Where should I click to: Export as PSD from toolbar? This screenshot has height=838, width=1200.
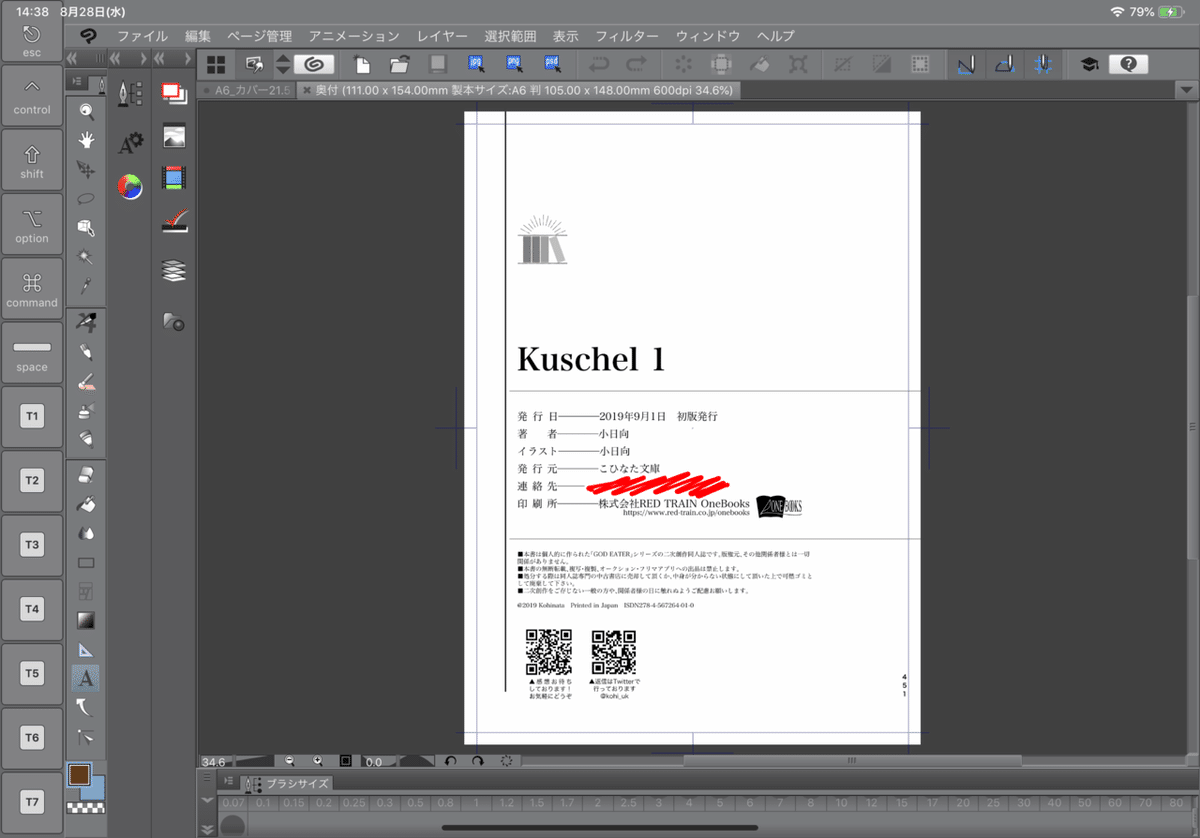(551, 64)
